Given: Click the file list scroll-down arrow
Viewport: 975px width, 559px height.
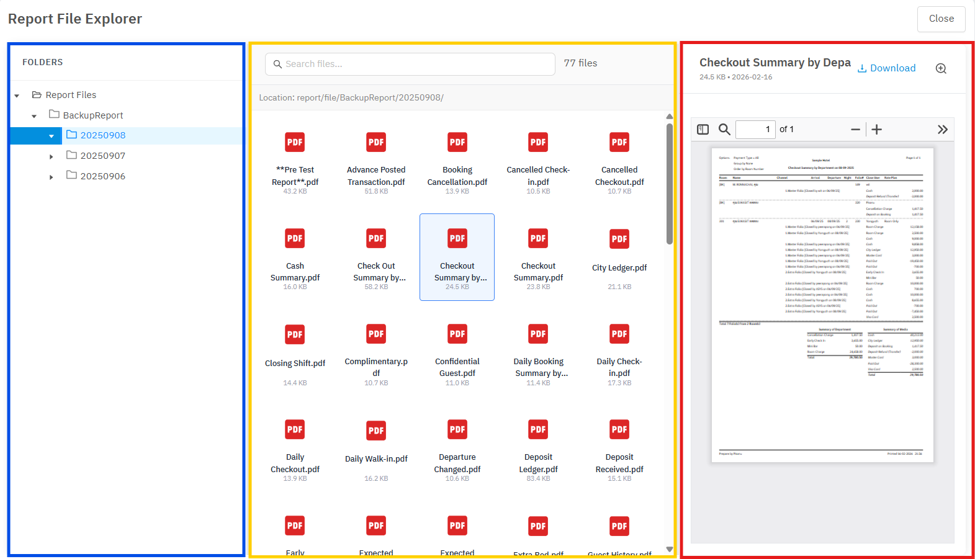Looking at the screenshot, I should [x=669, y=549].
